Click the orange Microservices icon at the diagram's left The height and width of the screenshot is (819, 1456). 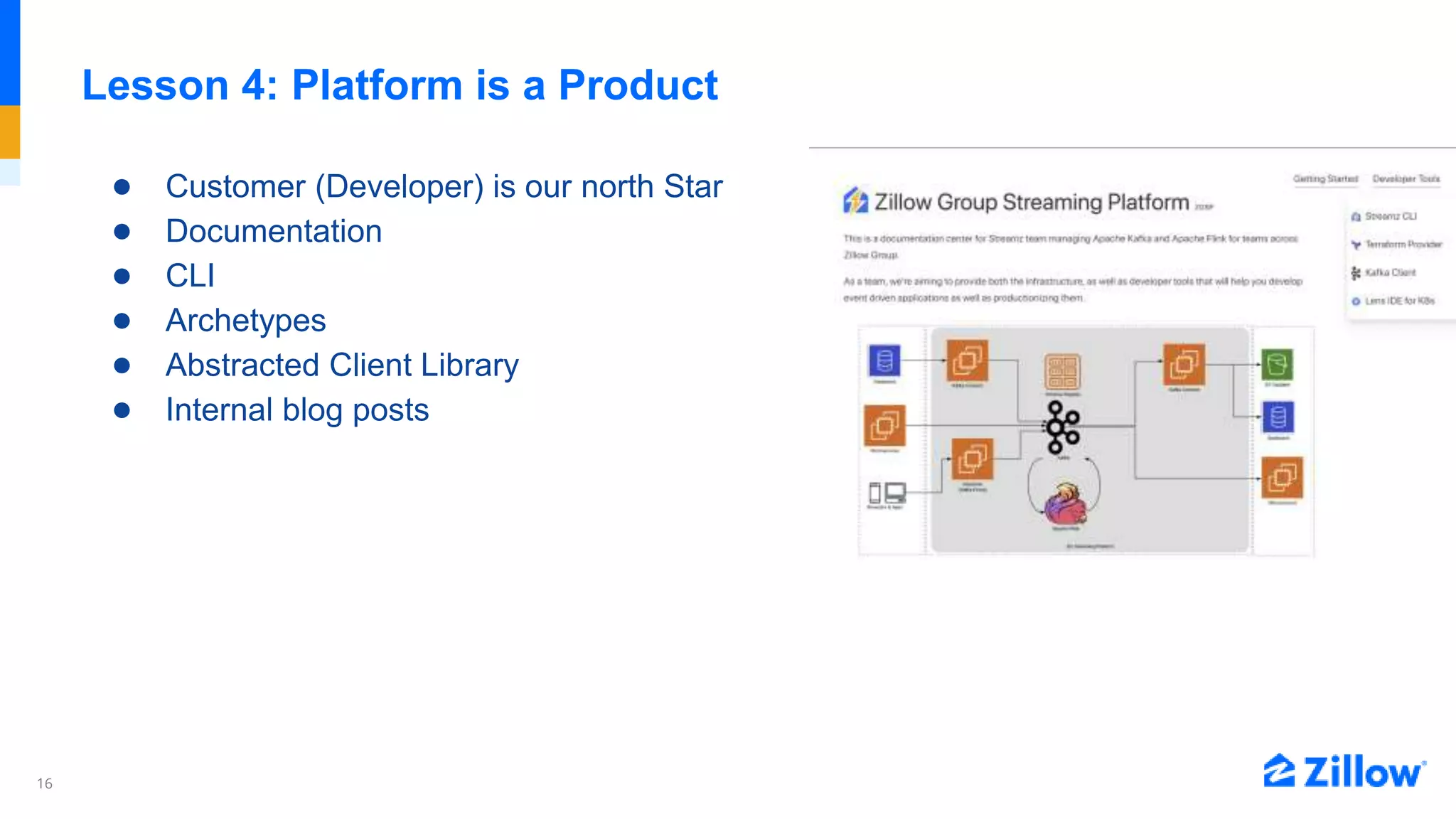[884, 425]
